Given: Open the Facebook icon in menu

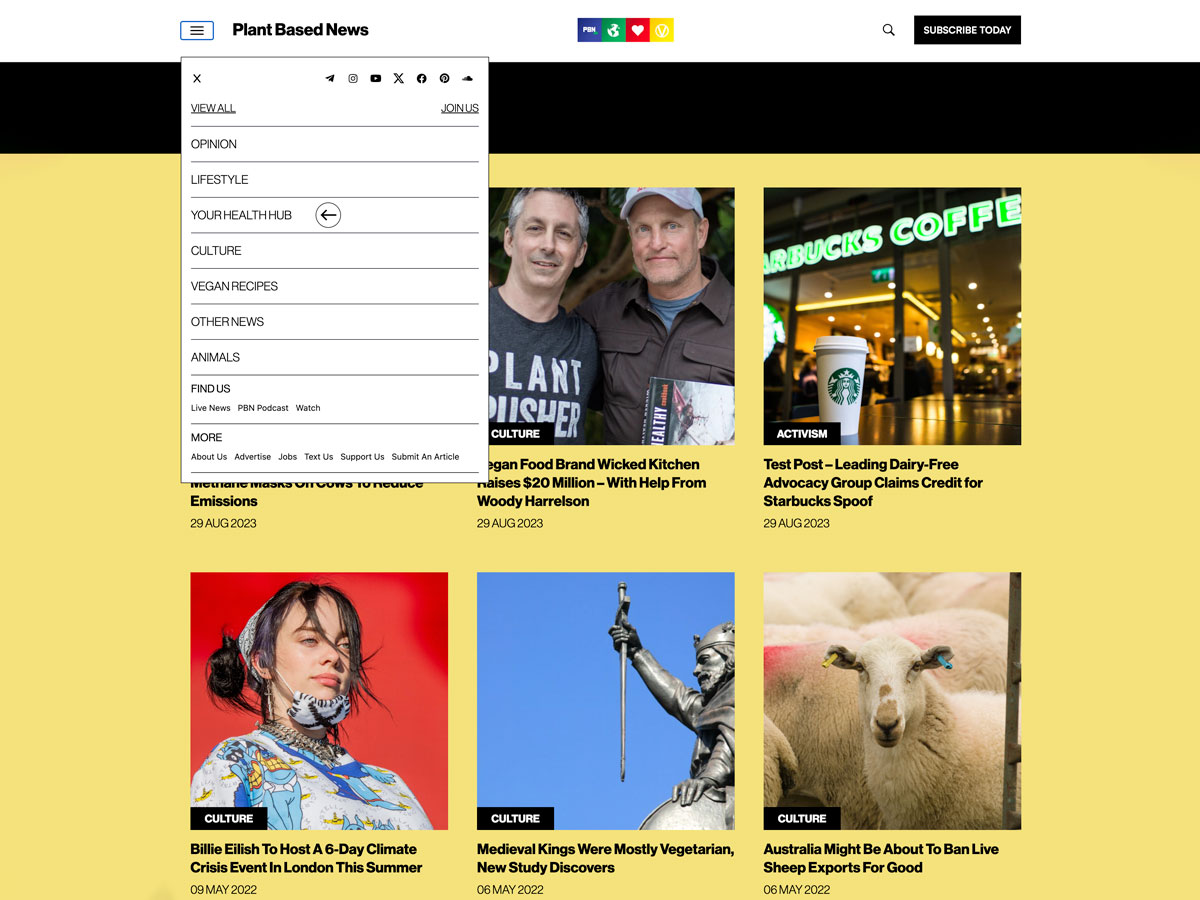Looking at the screenshot, I should [422, 79].
